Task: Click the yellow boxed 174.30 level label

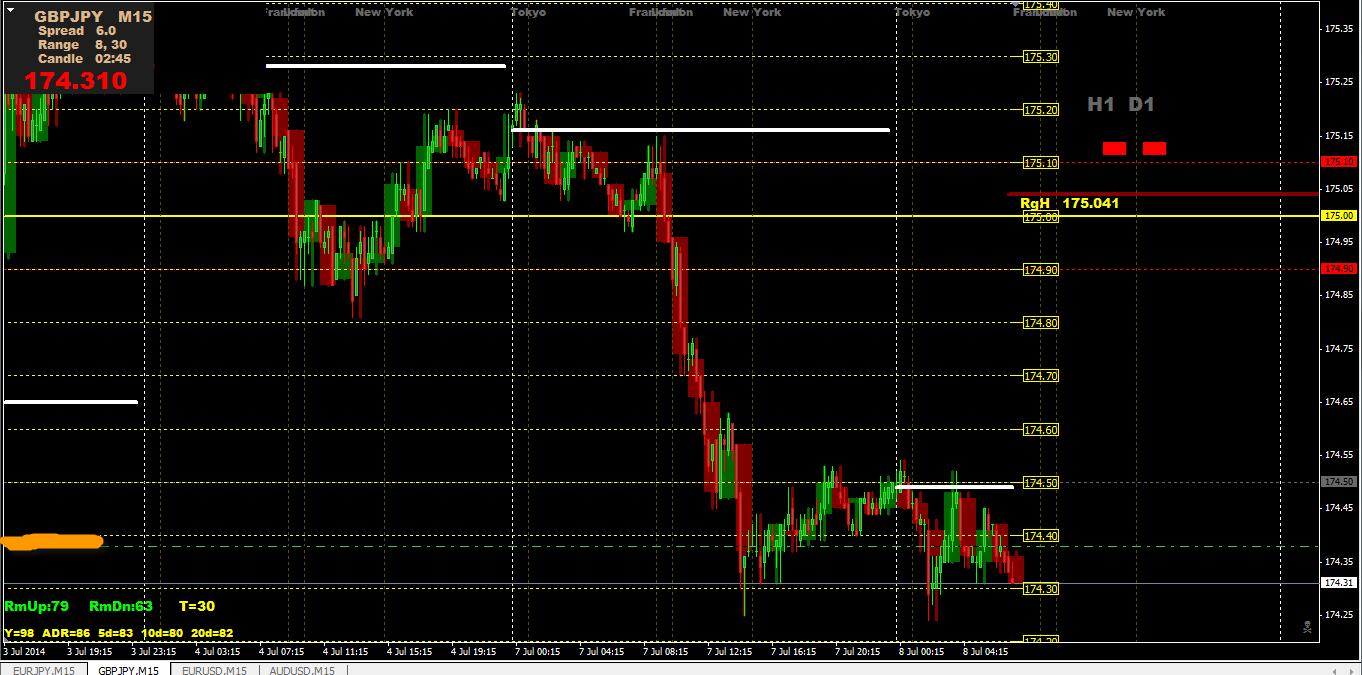Action: point(1041,589)
